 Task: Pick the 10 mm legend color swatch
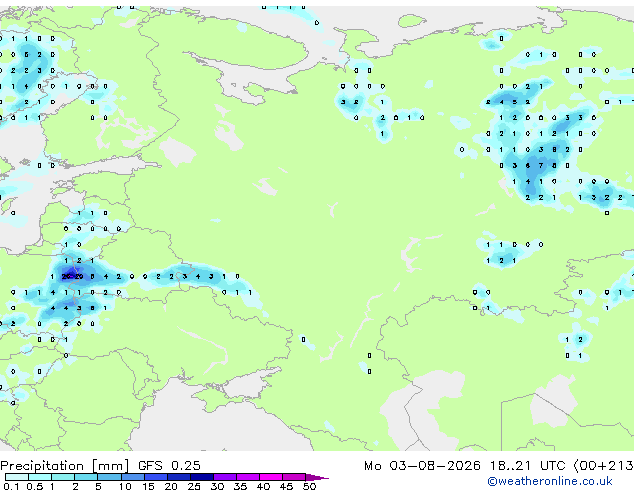click(x=132, y=477)
